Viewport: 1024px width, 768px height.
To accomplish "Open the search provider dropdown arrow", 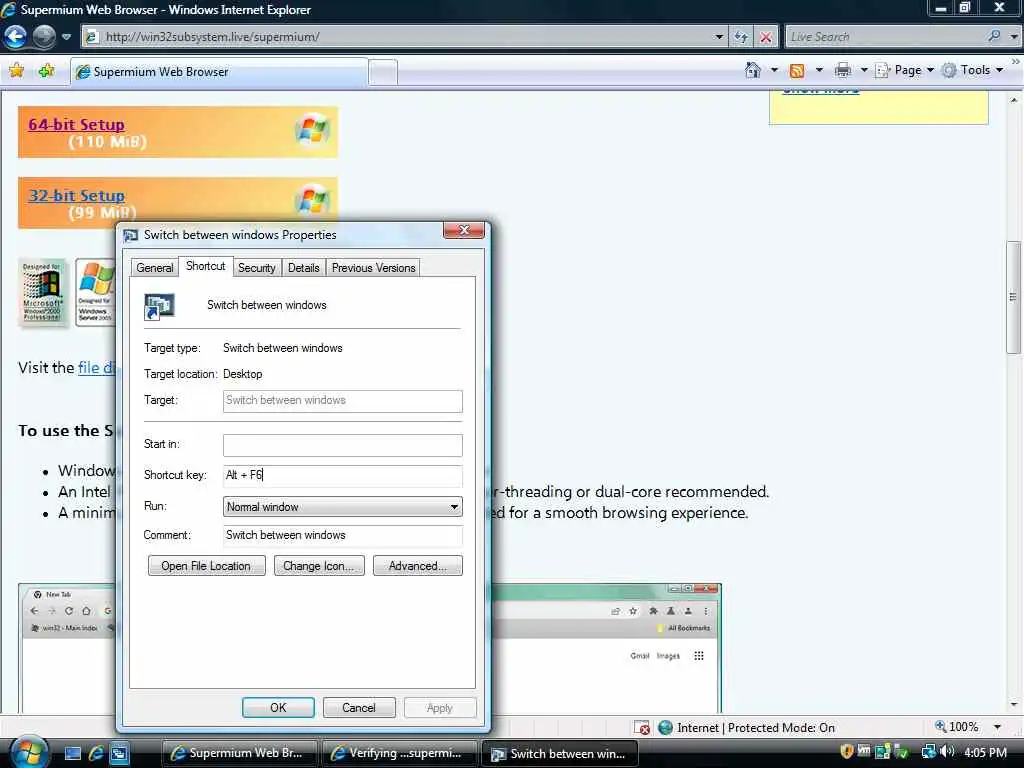I will (x=1014, y=37).
